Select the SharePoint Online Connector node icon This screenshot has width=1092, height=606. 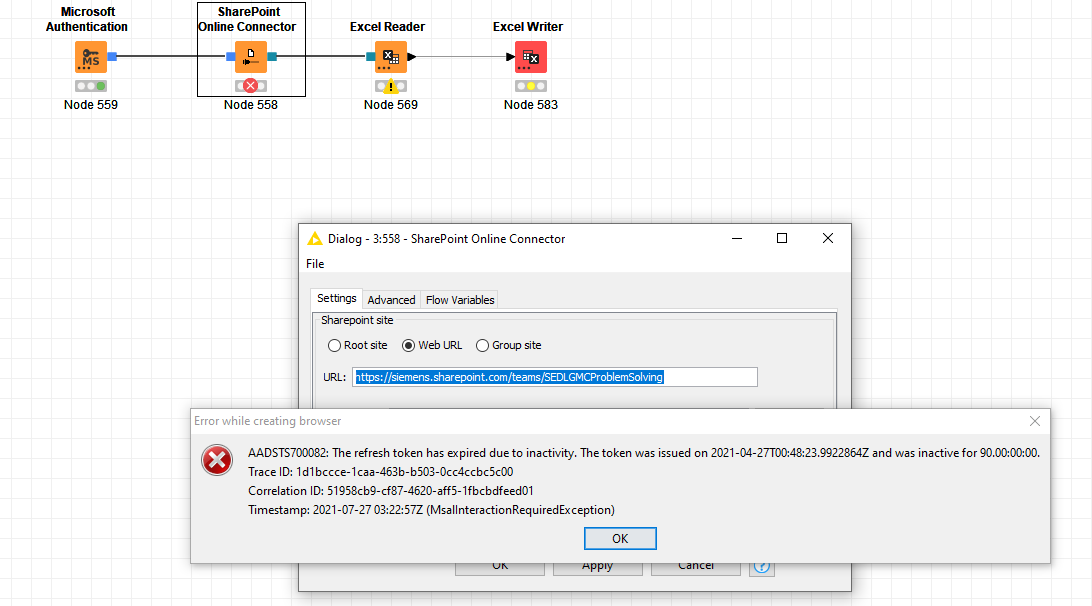[250, 57]
